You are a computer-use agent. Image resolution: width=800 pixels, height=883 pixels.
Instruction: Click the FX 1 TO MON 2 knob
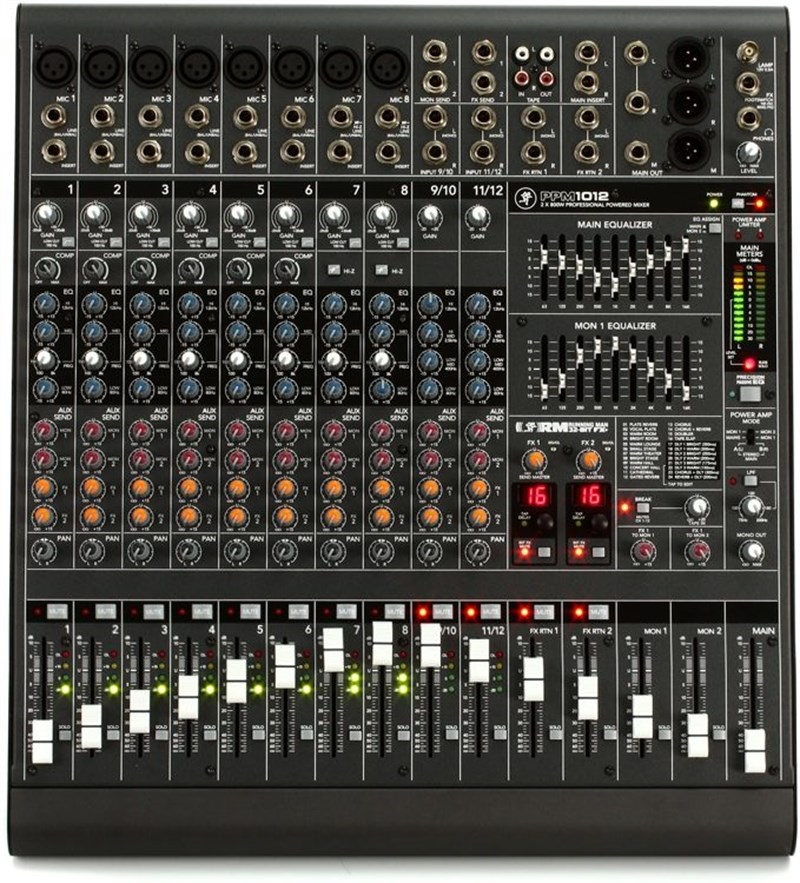click(698, 551)
